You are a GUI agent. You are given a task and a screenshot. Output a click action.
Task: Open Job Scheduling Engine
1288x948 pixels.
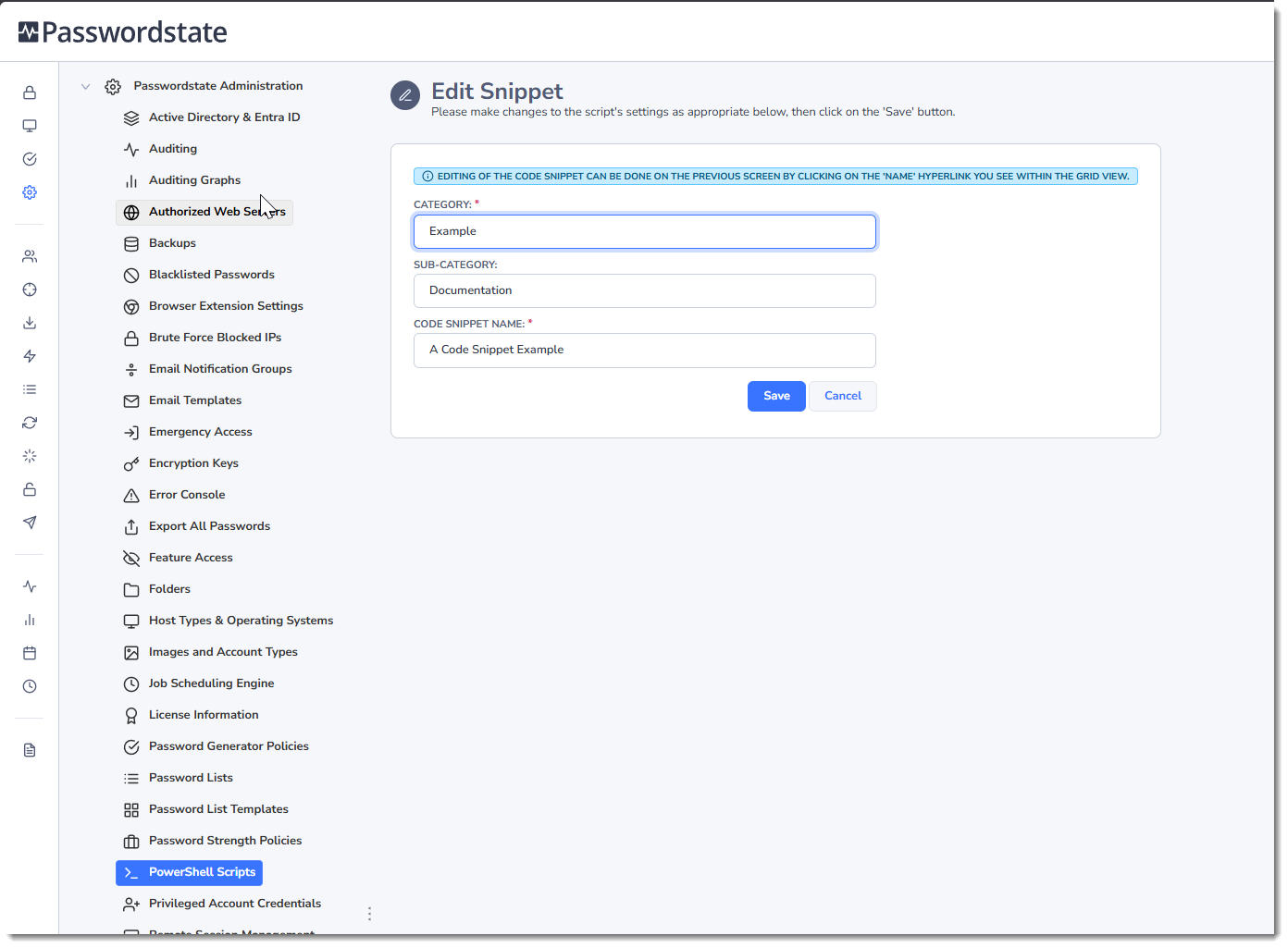[x=211, y=683]
